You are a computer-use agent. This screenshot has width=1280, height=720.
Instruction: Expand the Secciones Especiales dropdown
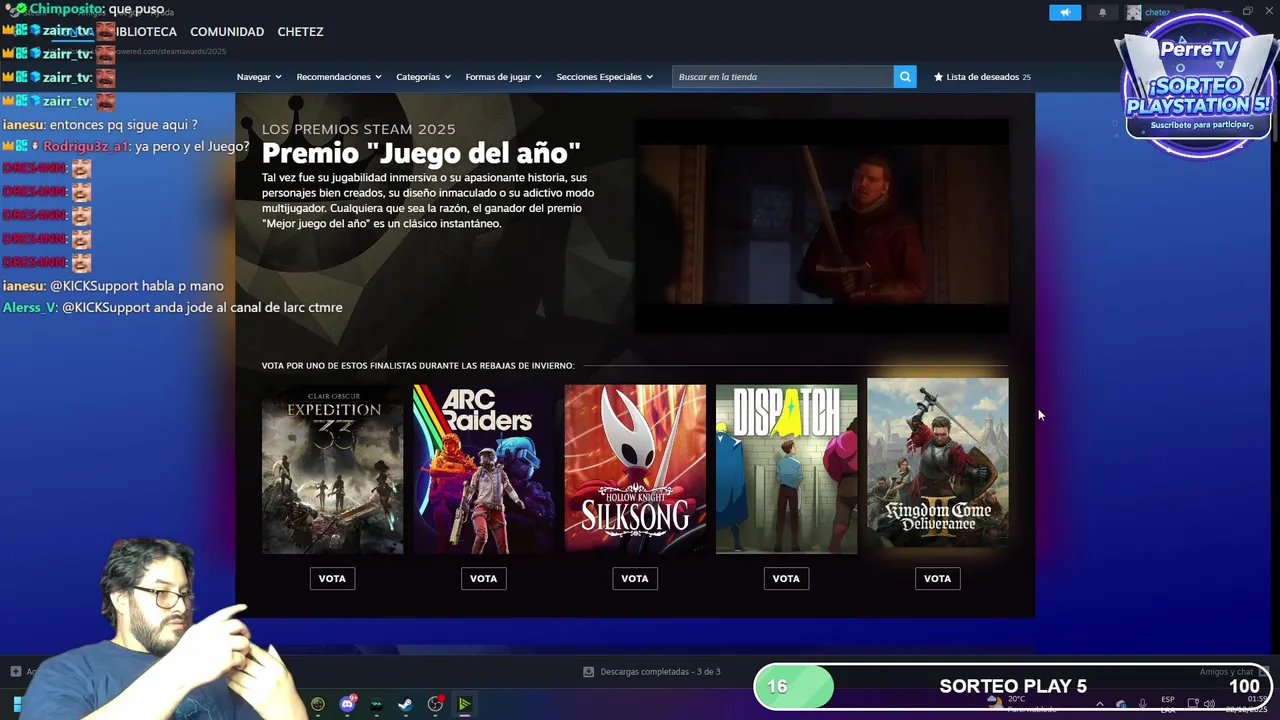[604, 77]
